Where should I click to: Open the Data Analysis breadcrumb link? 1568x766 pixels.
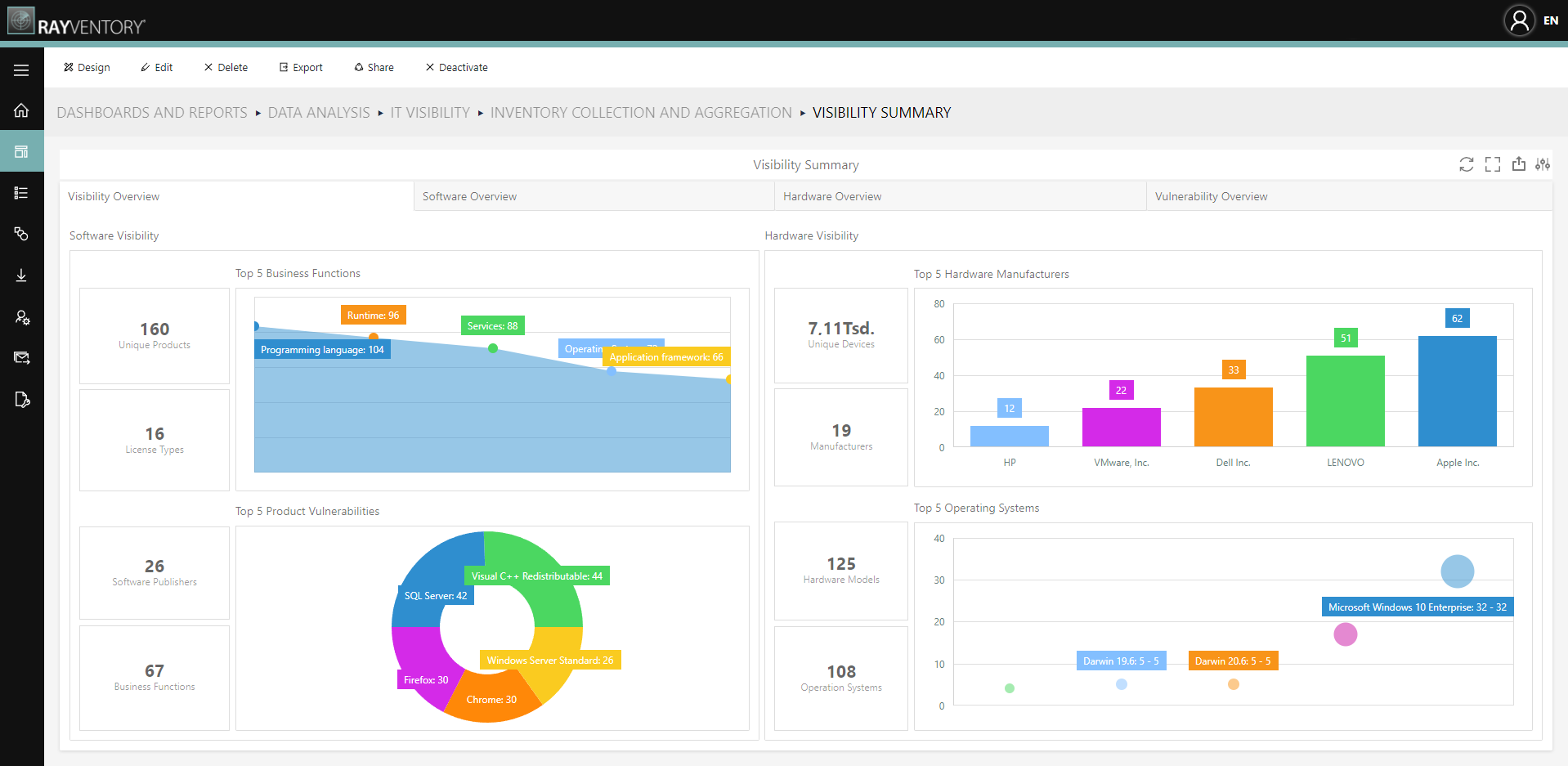tap(319, 113)
